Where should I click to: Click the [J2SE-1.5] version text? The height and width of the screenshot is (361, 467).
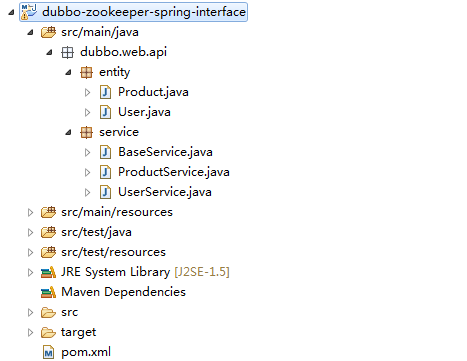pos(202,272)
